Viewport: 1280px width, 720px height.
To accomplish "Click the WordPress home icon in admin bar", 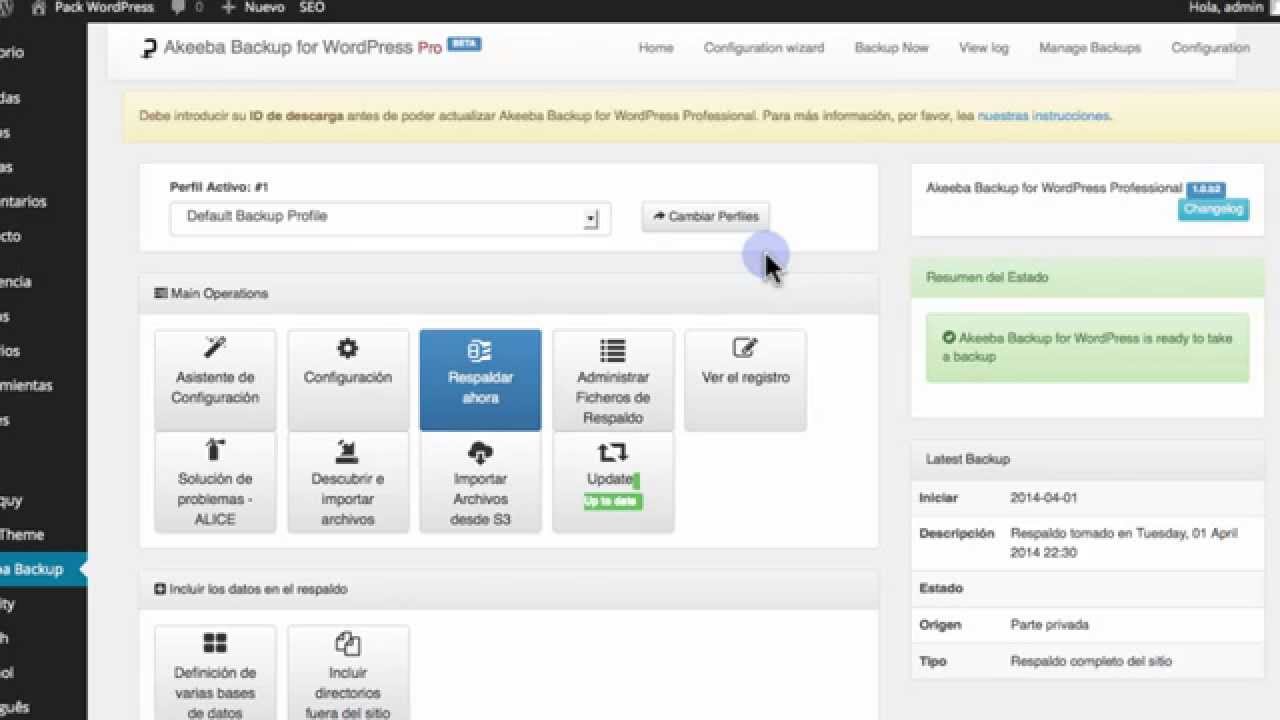I will [x=39, y=7].
